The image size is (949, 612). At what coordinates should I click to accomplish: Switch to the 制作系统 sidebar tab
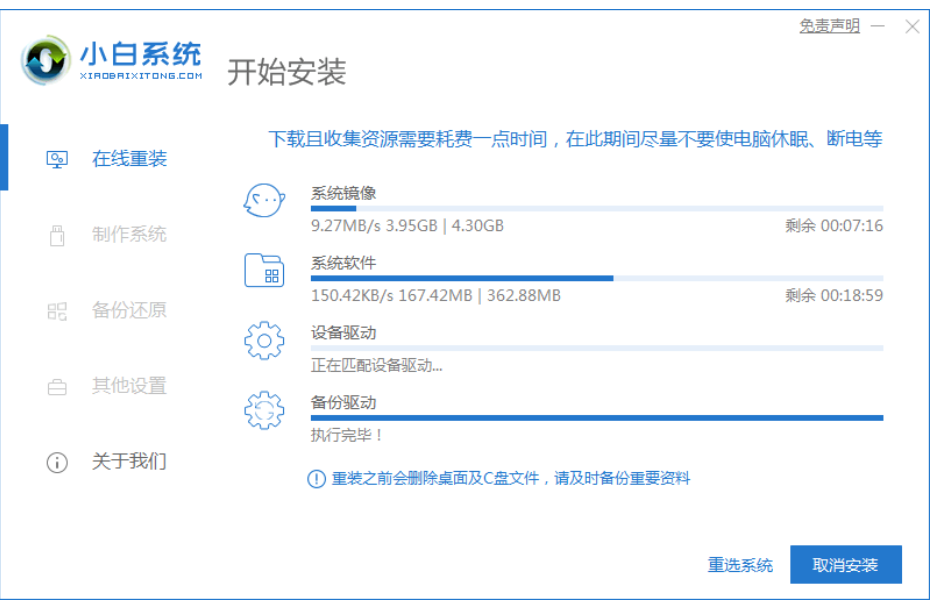click(129, 235)
